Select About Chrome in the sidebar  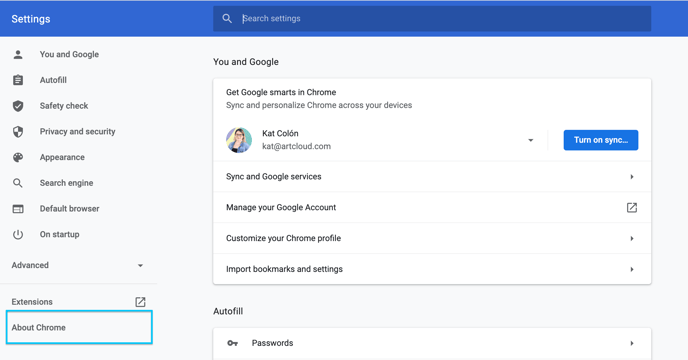(x=79, y=327)
